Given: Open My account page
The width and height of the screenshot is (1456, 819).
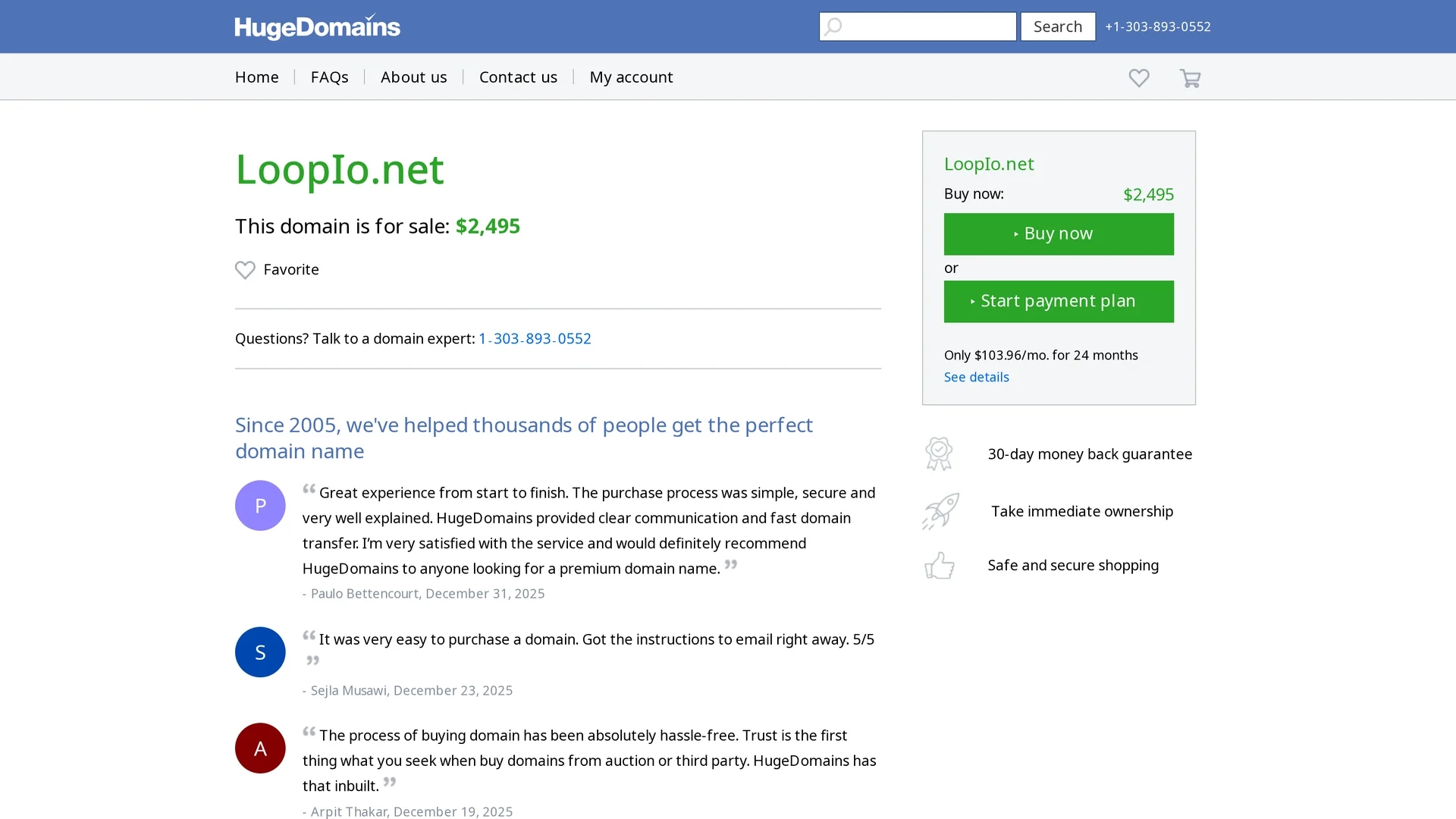Looking at the screenshot, I should 631,77.
